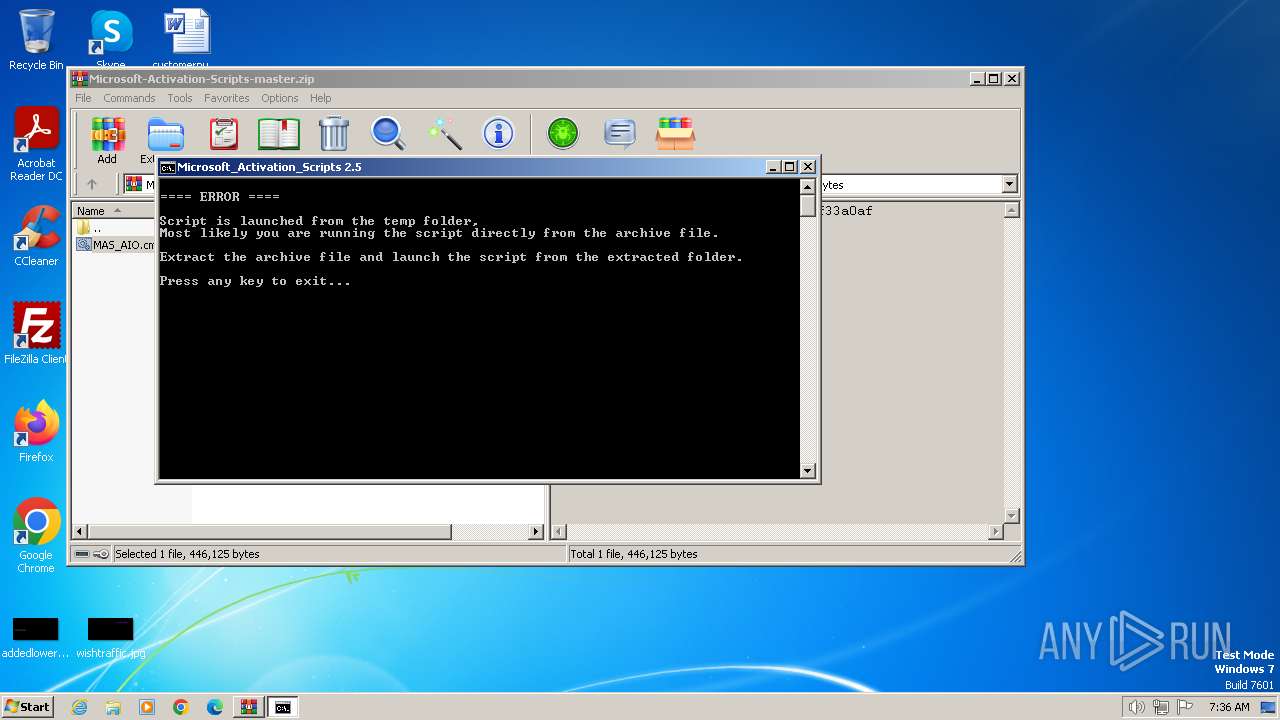The image size is (1280, 720).
Task: Click the comment pane scrollbar down arrow
Action: [x=1011, y=516]
